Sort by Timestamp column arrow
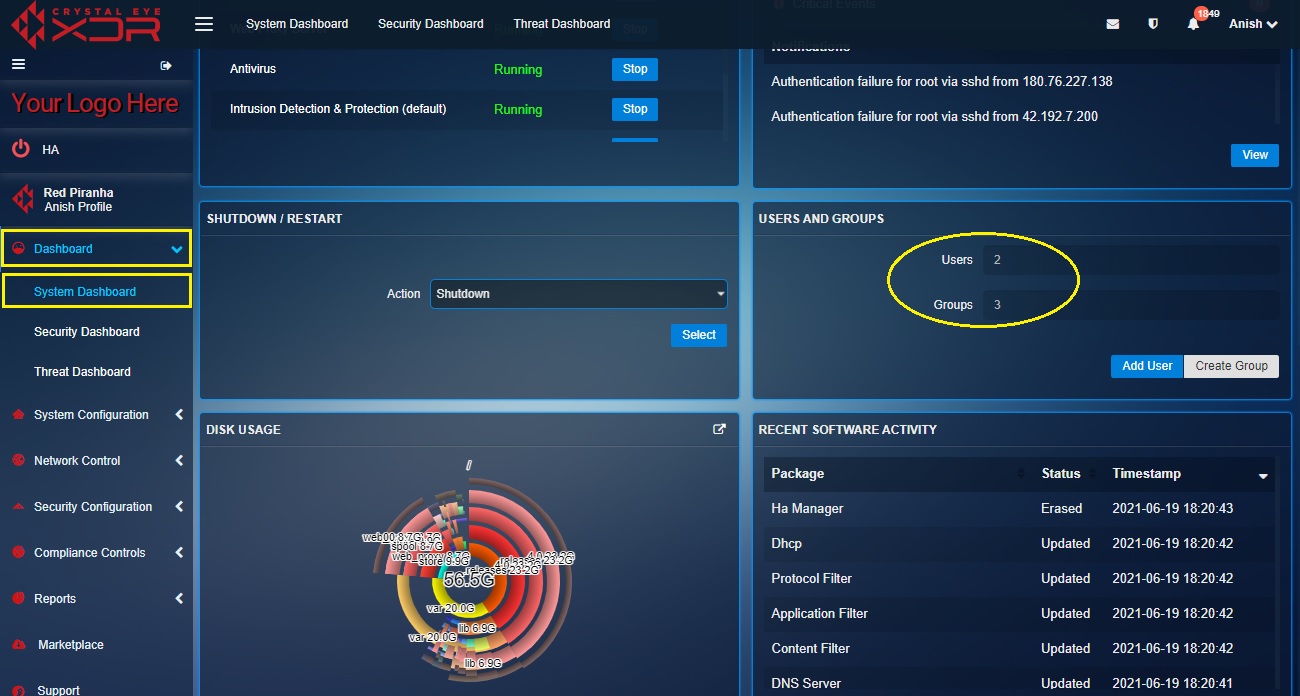Screen dimensions: 1300x696 tap(1263, 476)
